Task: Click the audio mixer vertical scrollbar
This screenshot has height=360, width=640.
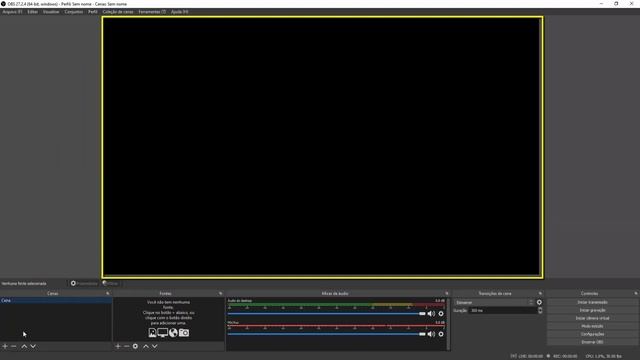Action: coord(449,324)
